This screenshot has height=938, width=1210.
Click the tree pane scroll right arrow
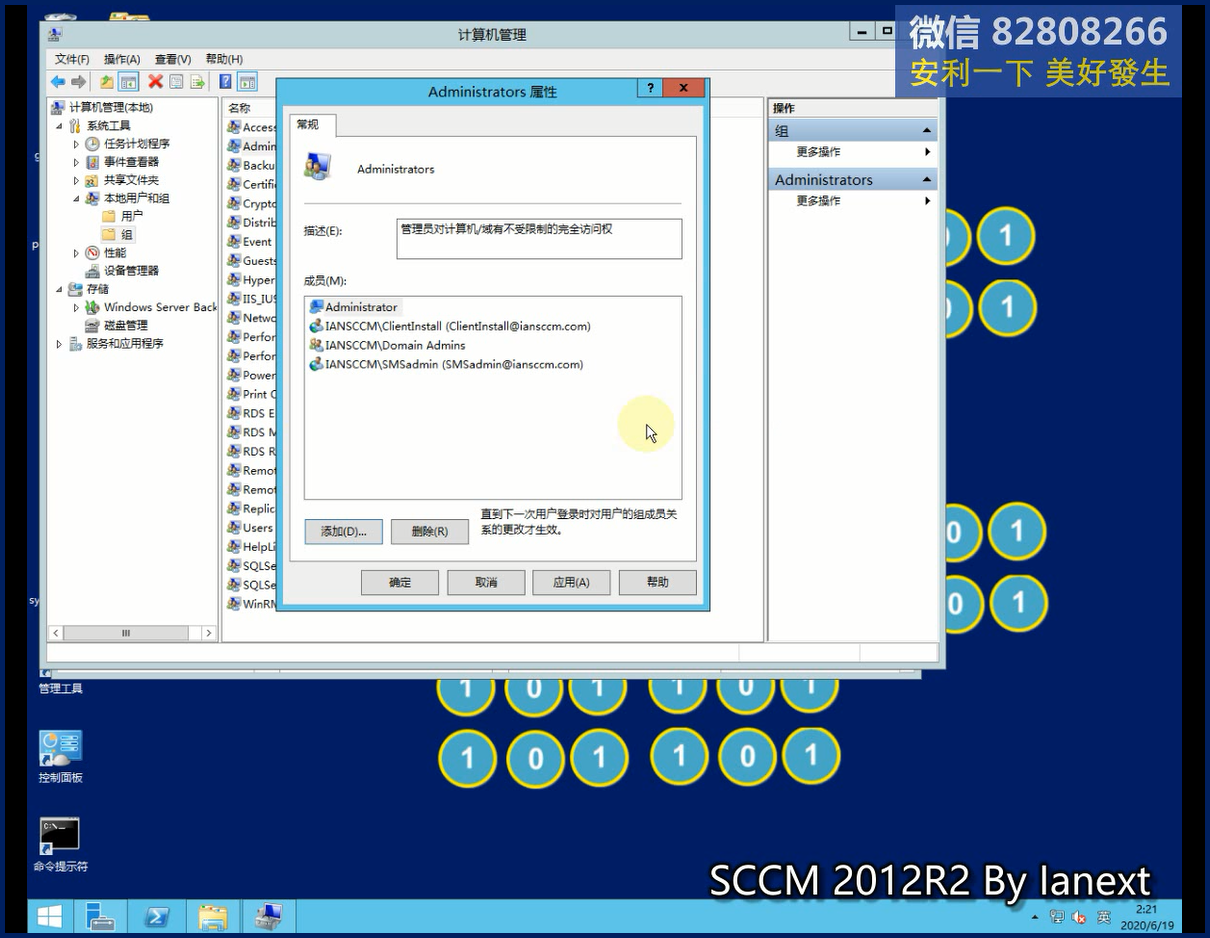coord(209,633)
